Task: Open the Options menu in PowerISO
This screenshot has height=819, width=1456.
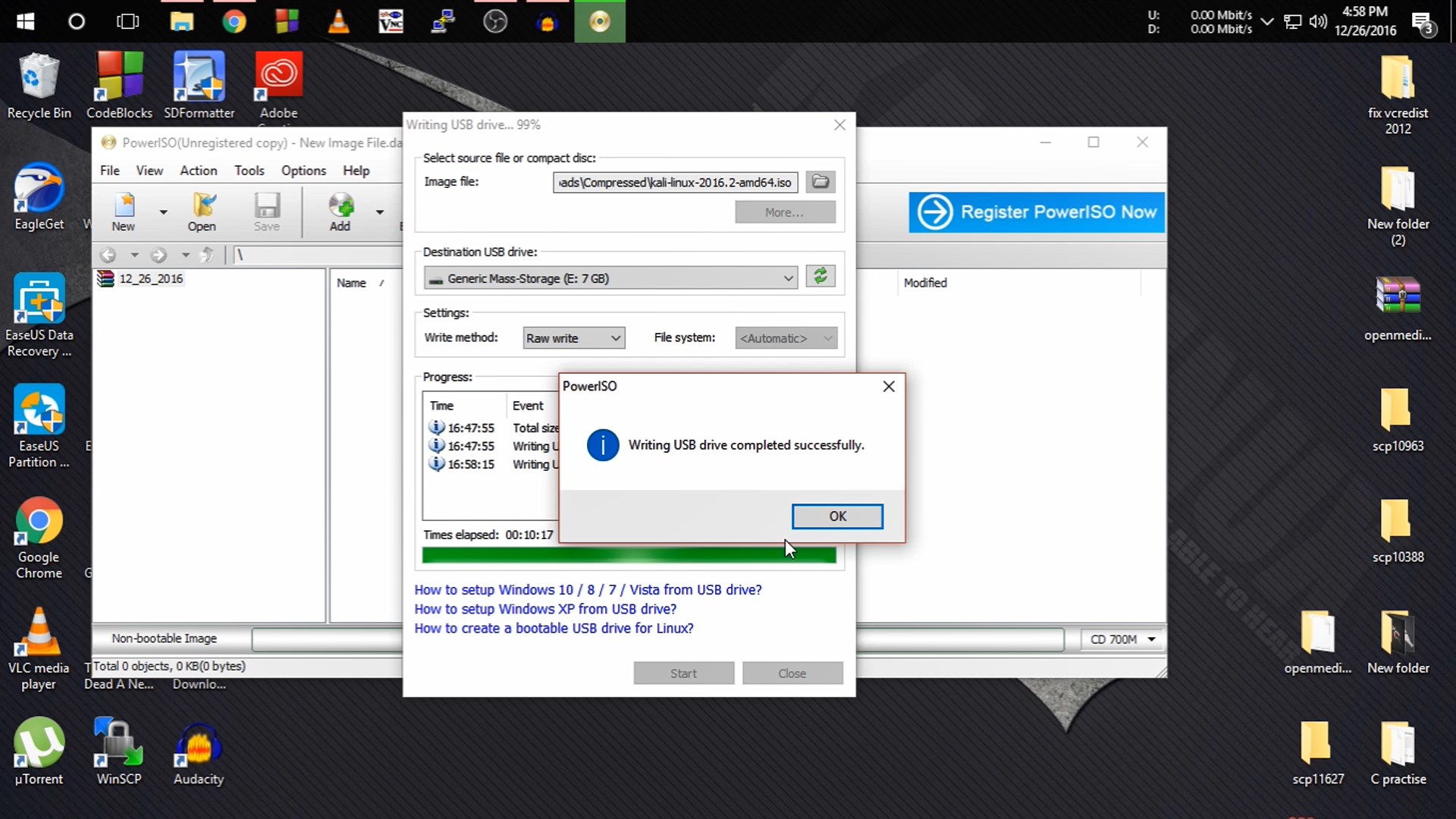Action: pyautogui.click(x=303, y=171)
